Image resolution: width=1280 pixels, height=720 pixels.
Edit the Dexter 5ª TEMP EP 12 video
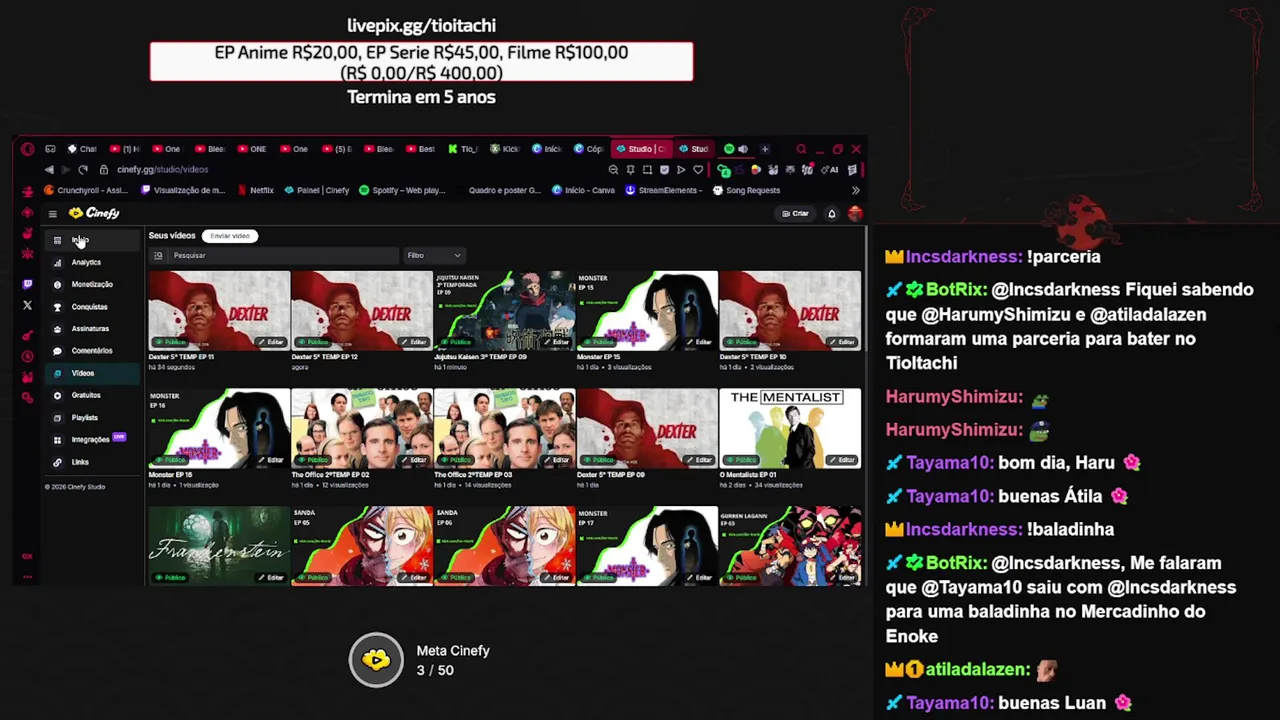click(x=414, y=342)
